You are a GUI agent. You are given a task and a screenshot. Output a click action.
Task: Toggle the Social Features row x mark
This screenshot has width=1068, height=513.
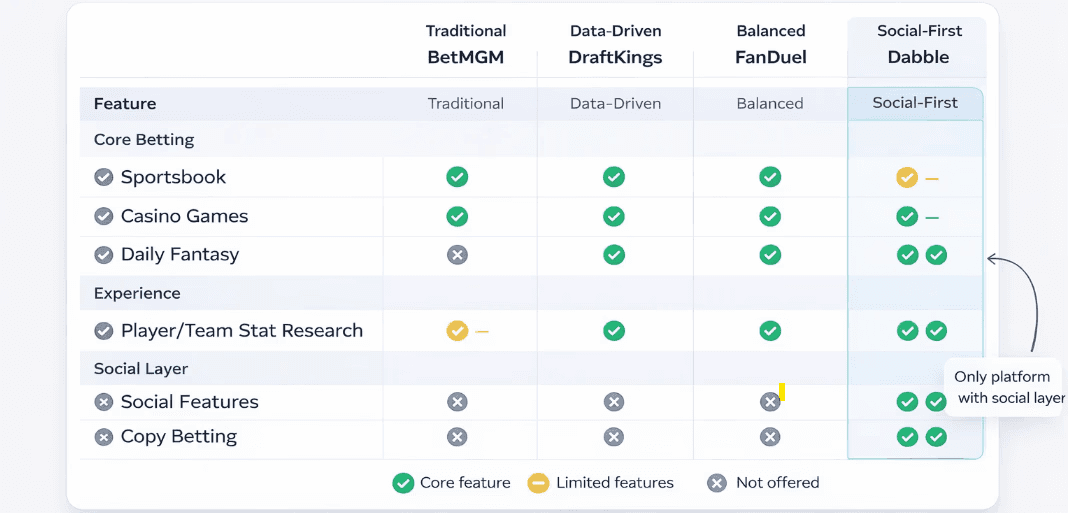tap(103, 402)
